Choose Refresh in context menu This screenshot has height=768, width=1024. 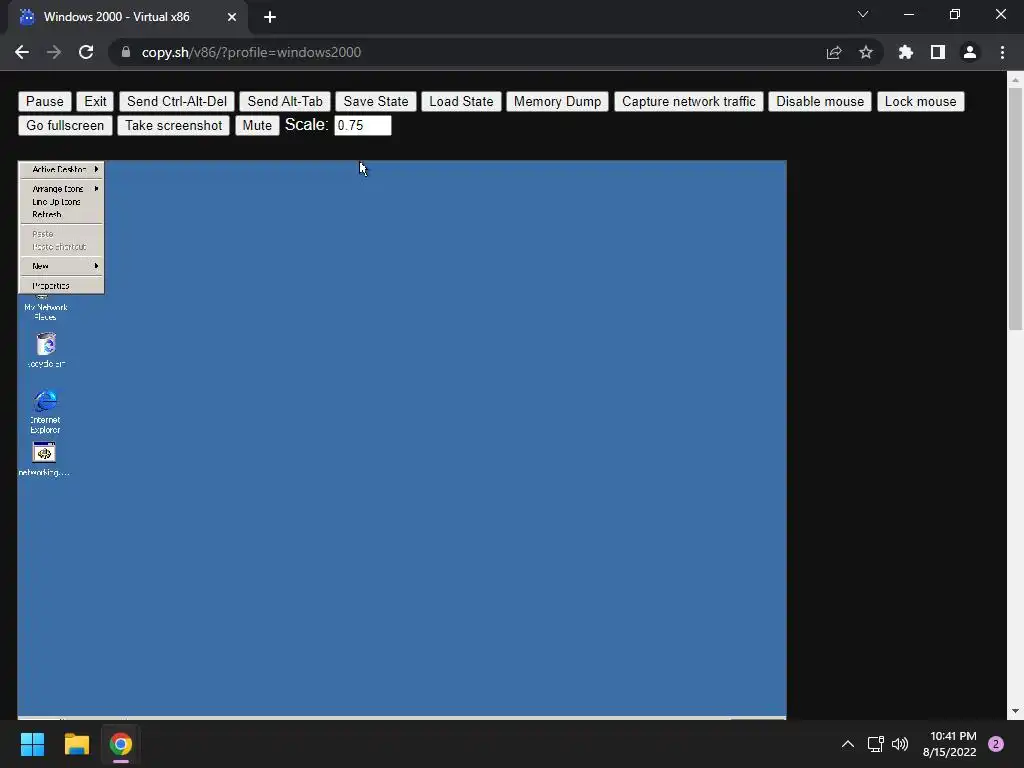point(61,214)
